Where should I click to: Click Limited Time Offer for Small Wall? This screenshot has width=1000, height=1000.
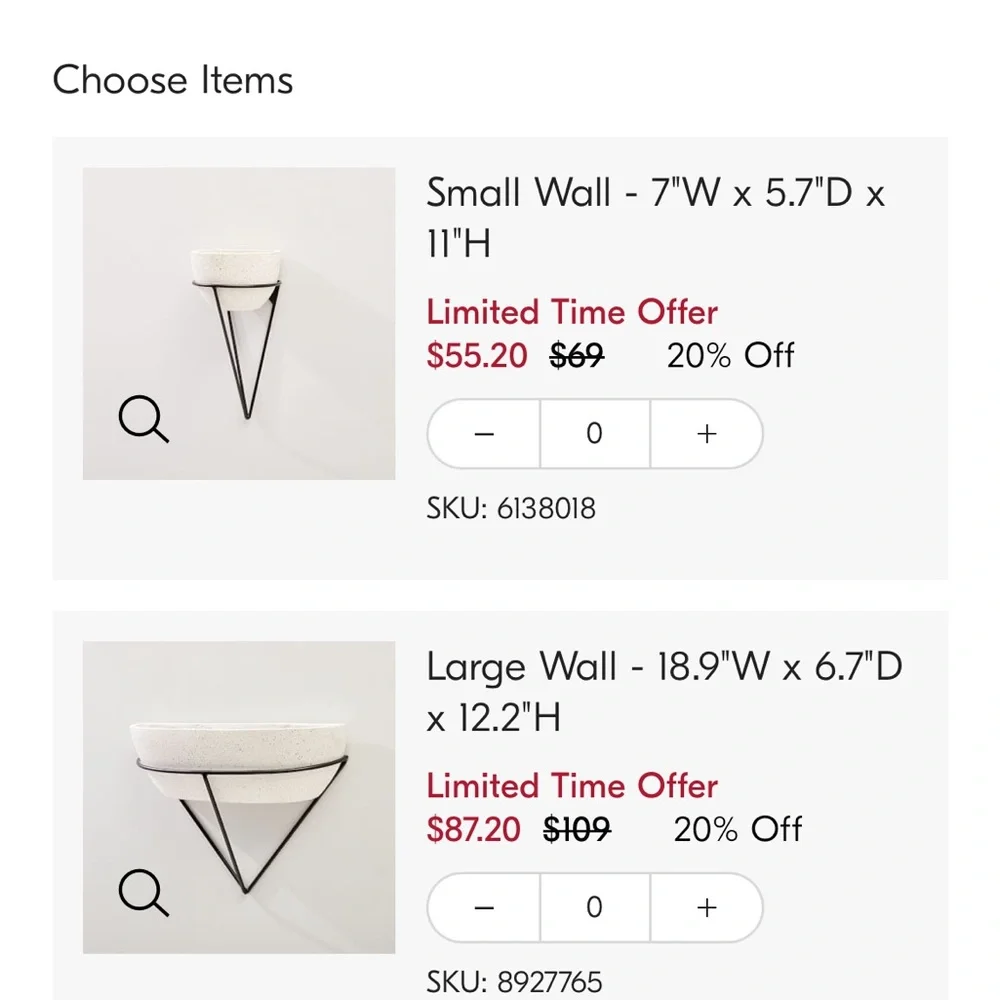[x=572, y=312]
